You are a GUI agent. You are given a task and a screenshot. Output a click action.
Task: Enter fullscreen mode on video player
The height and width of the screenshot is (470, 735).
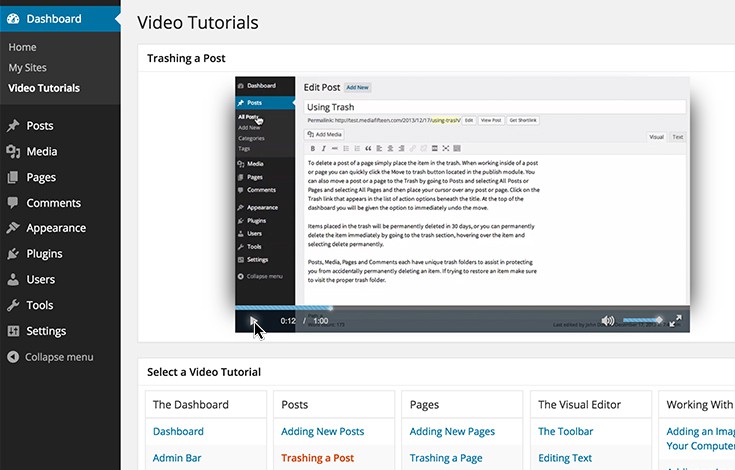[x=675, y=321]
